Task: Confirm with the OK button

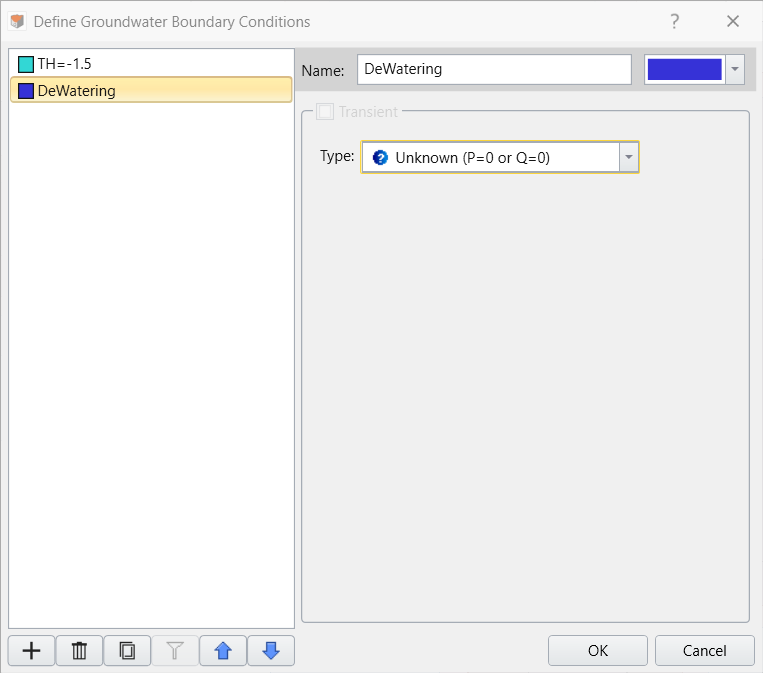Action: pos(598,651)
